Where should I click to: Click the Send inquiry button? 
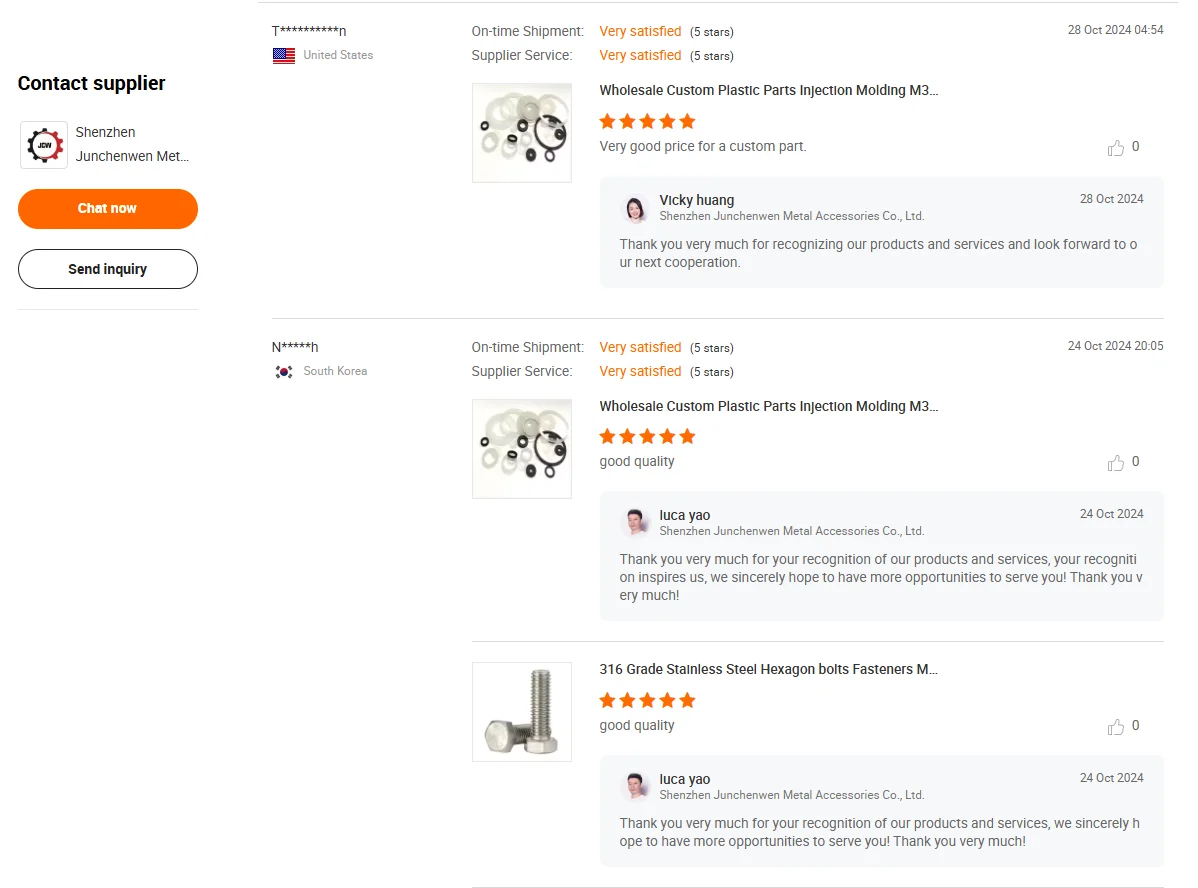pos(107,269)
